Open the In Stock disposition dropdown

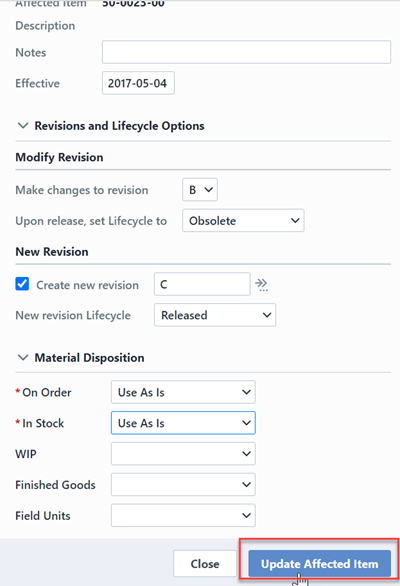click(183, 423)
